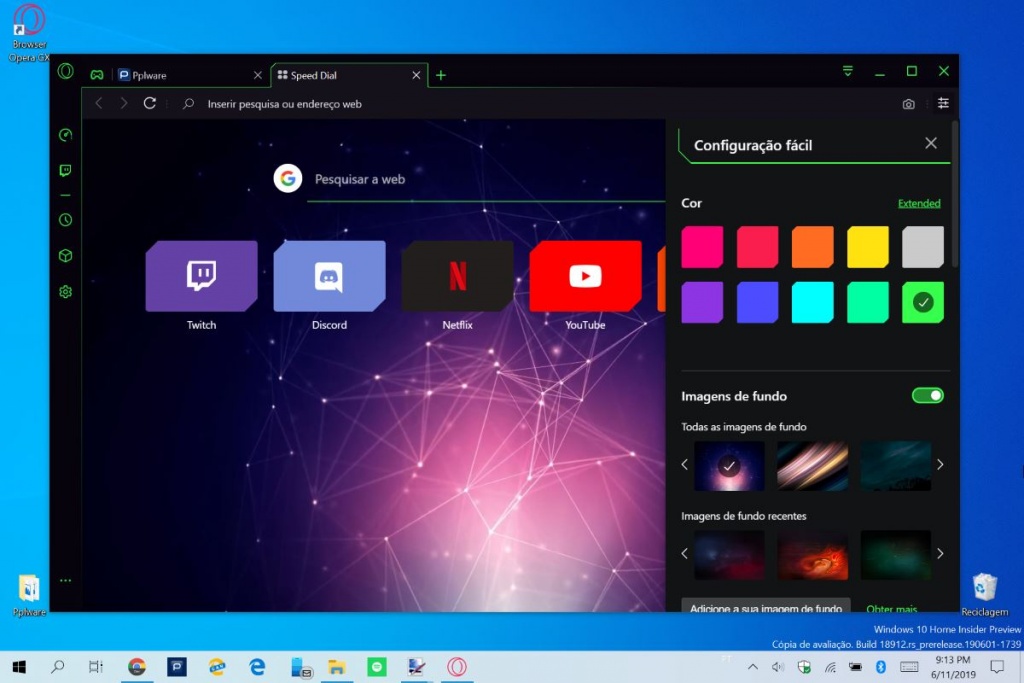Toggle the Imagens de fundo switch

(x=927, y=396)
